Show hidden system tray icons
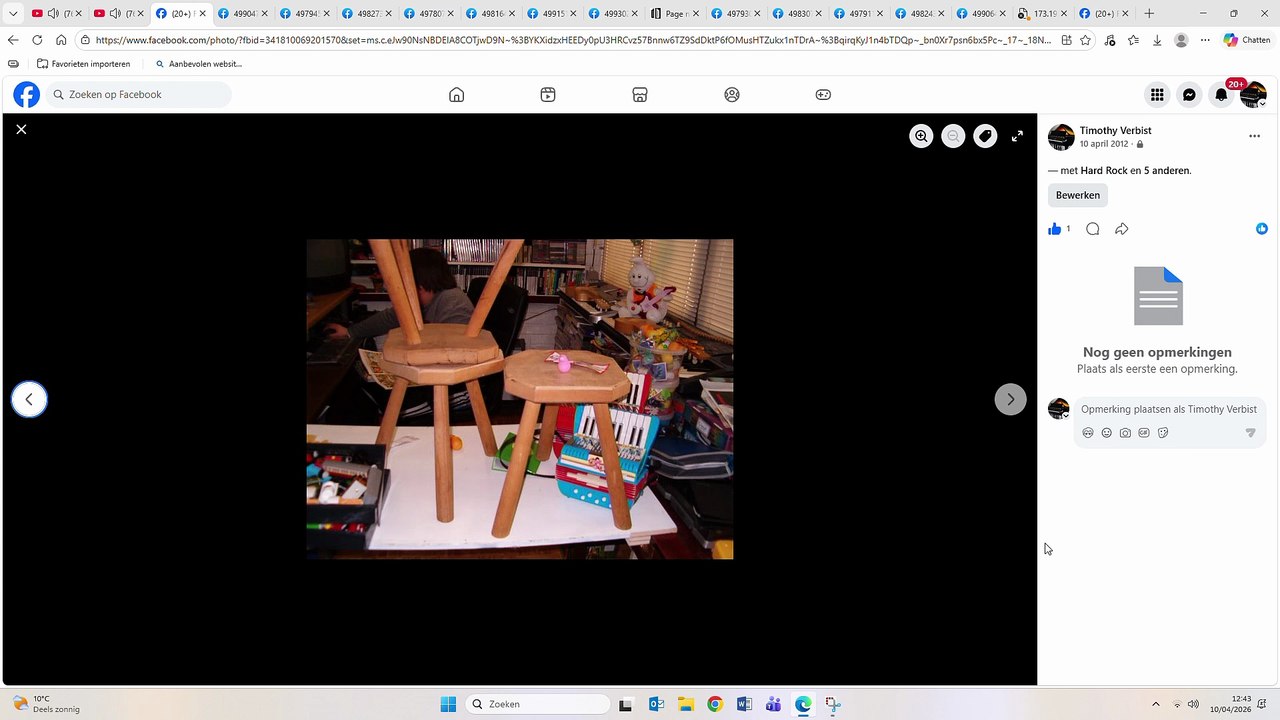1280x720 pixels. click(x=1156, y=704)
